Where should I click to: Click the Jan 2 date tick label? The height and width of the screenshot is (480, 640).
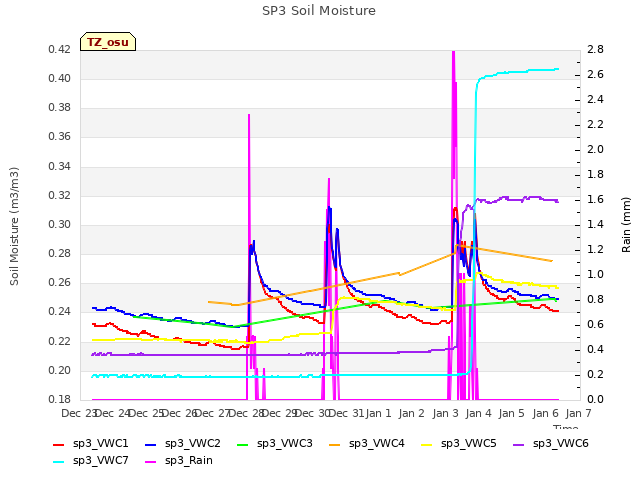(x=411, y=413)
